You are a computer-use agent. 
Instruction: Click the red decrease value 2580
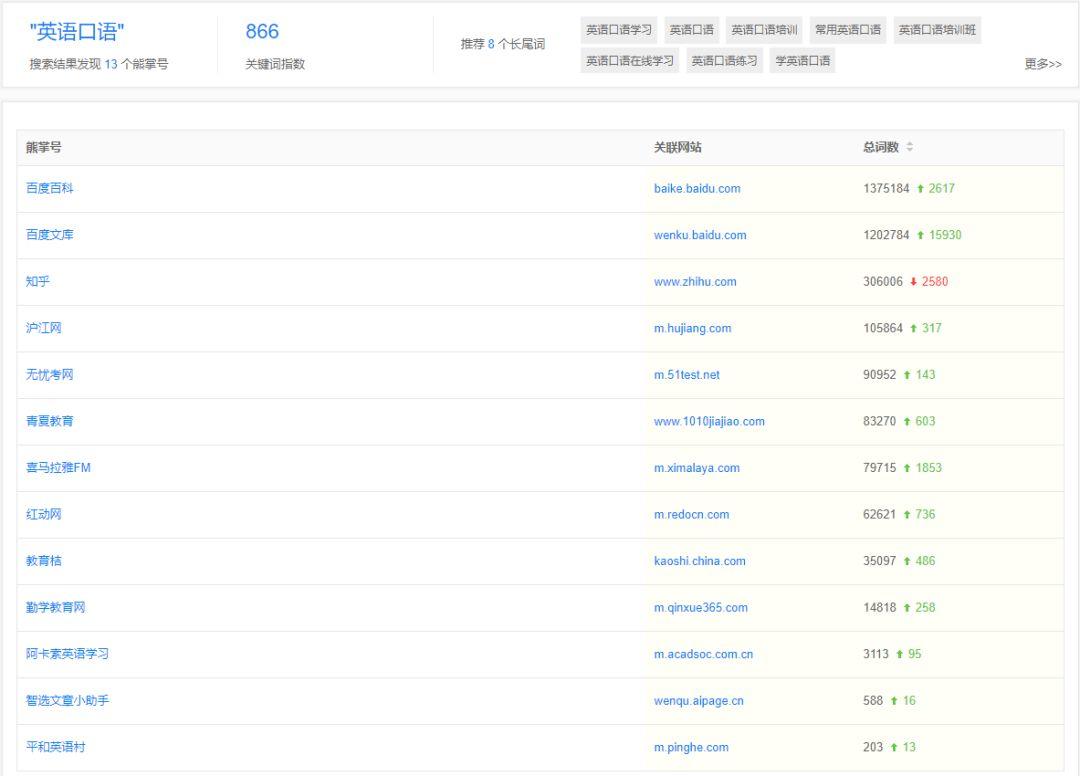(935, 281)
